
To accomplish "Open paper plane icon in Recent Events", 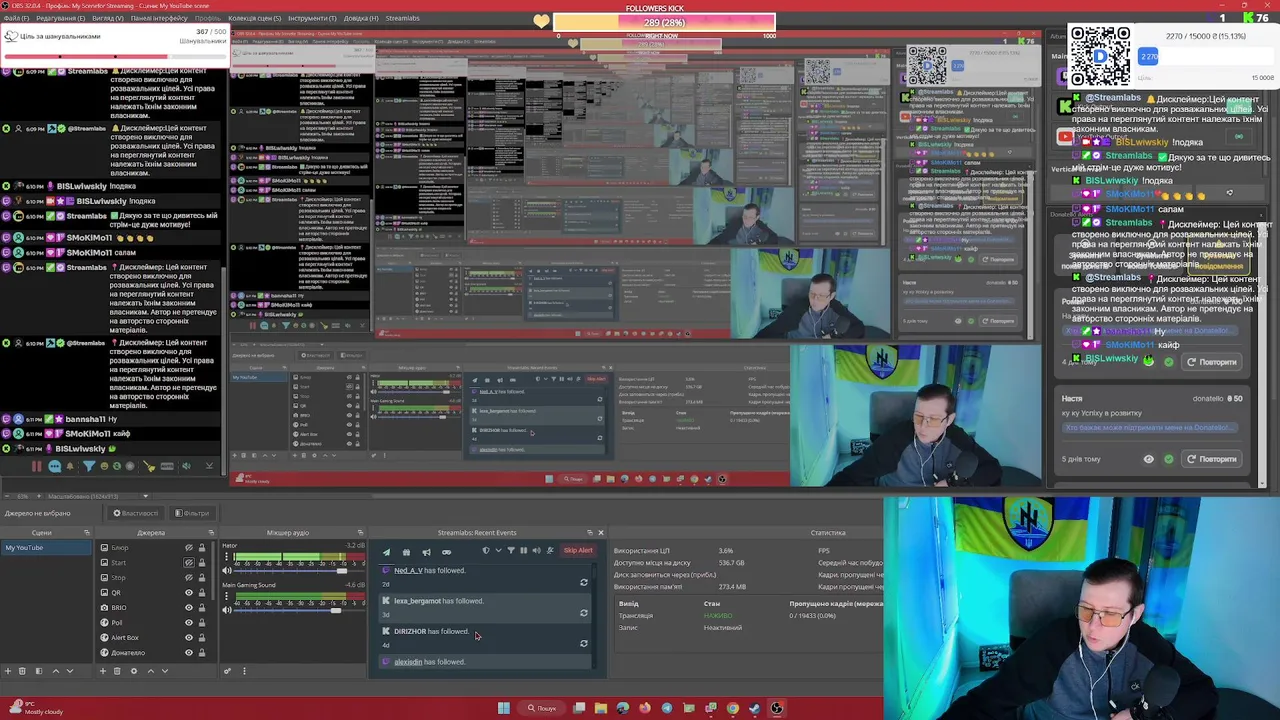I will (x=386, y=552).
